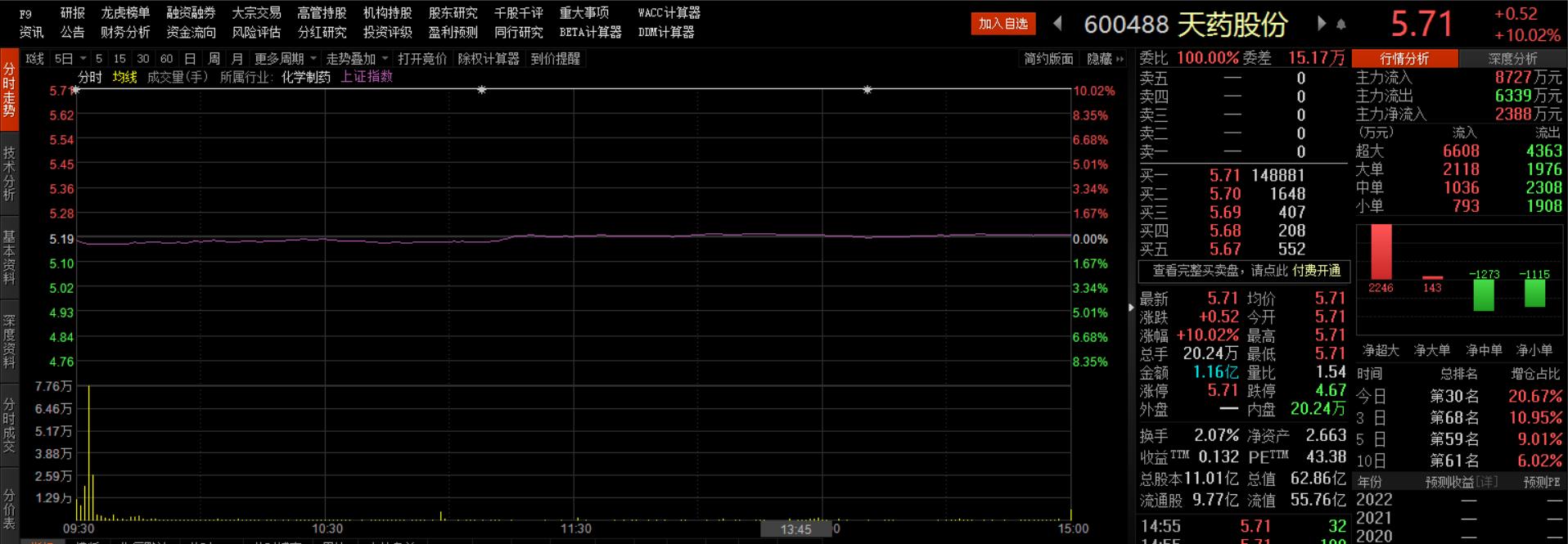
Task: Toggle the 上证指数 overlay legend
Action: [x=367, y=76]
